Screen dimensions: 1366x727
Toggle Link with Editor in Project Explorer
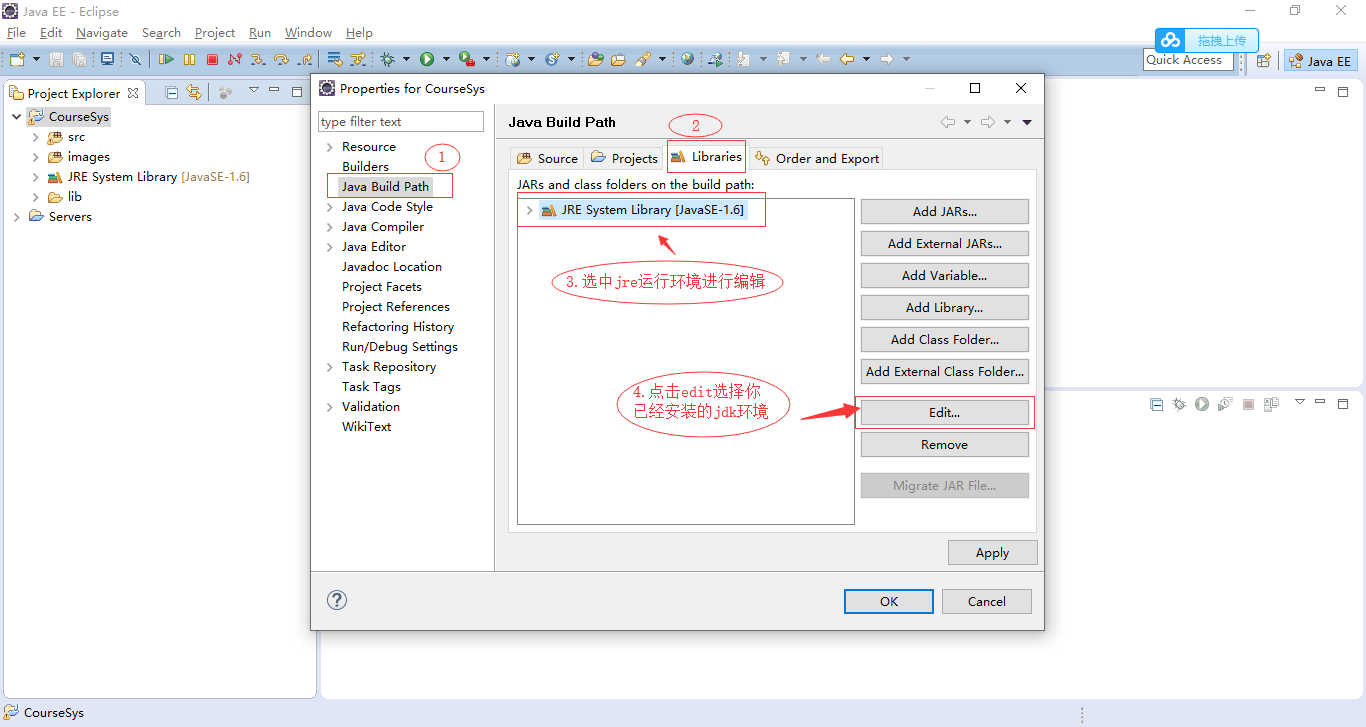pos(194,92)
